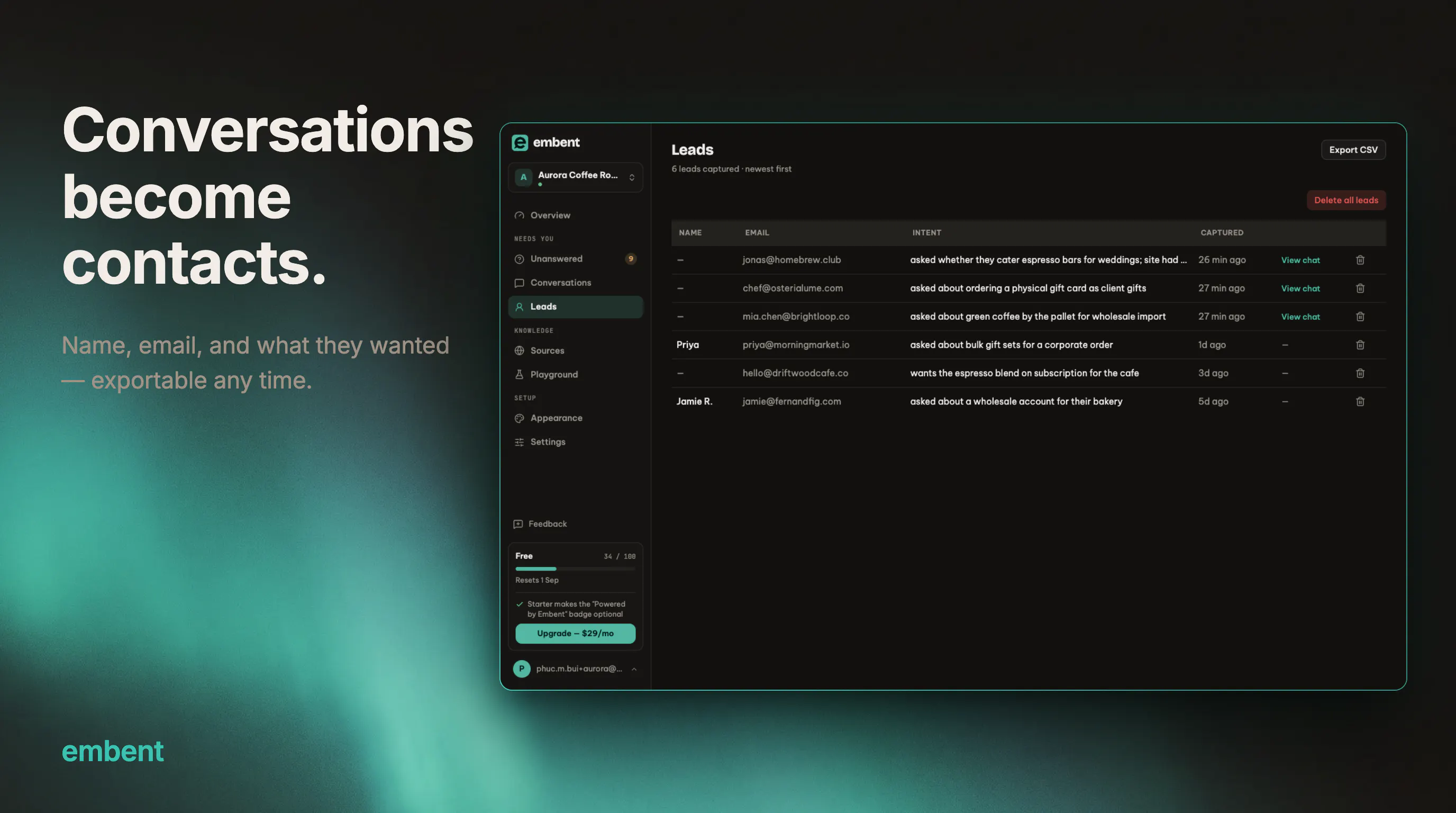Click intent about espresso blend subscription
Image resolution: width=1456 pixels, height=813 pixels.
[1024, 373]
